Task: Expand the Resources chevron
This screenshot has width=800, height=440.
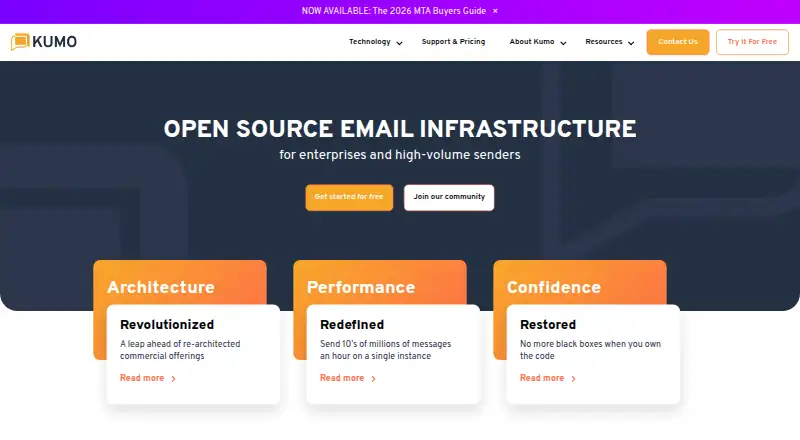Action: click(x=631, y=43)
